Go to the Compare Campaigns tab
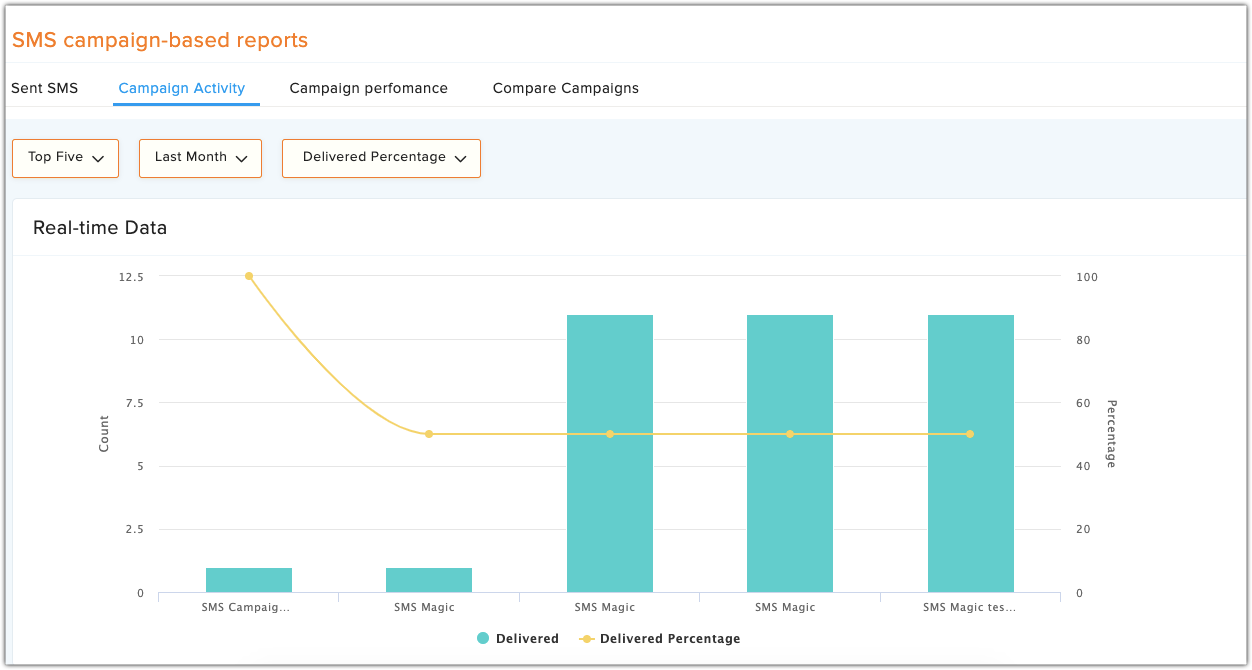The image size is (1252, 670). click(566, 88)
